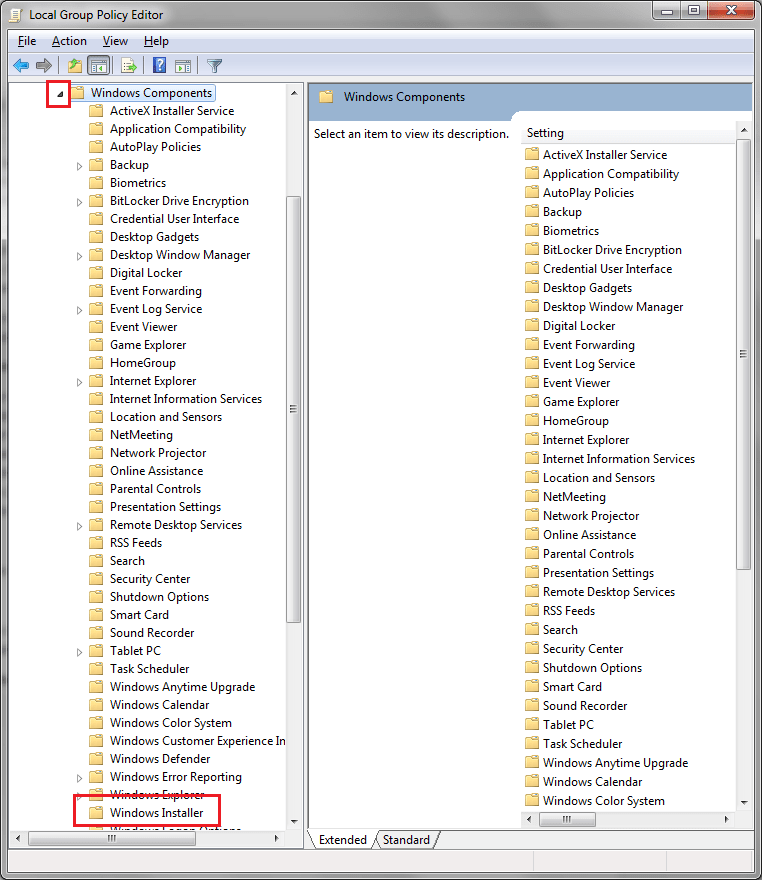
Task: Select Security Center in the tree
Action: [x=150, y=579]
